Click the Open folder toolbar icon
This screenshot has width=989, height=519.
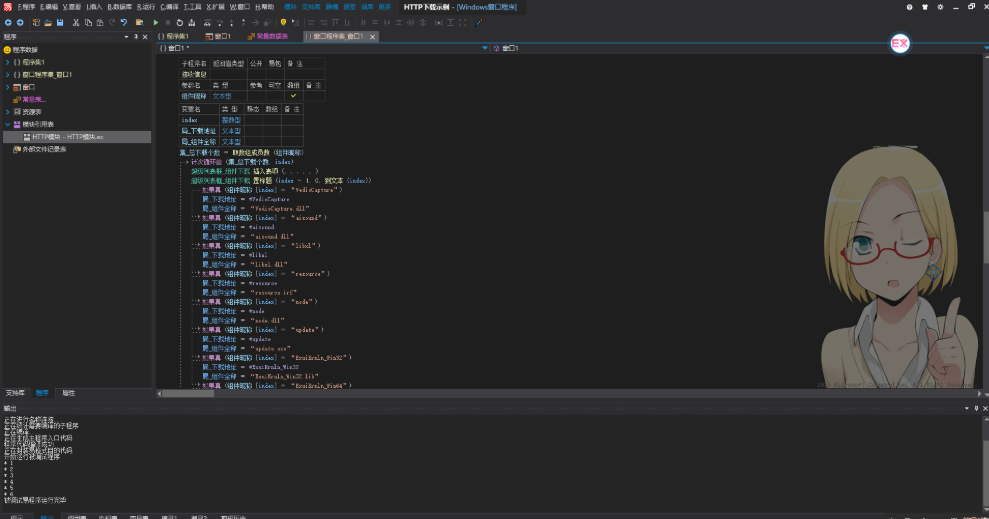[x=49, y=21]
